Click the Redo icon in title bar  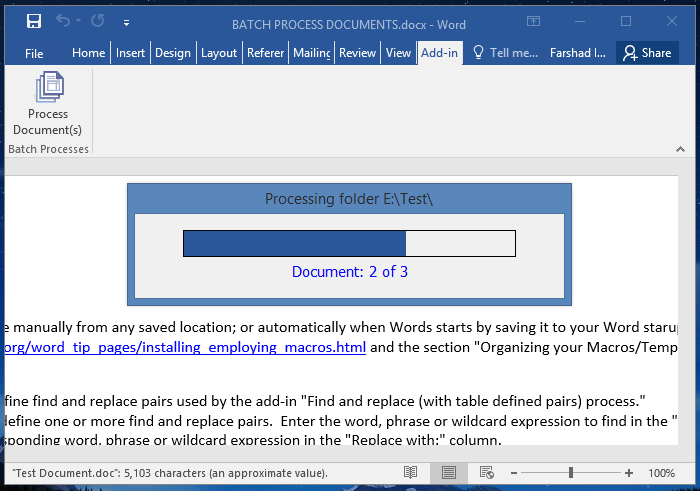(x=97, y=21)
